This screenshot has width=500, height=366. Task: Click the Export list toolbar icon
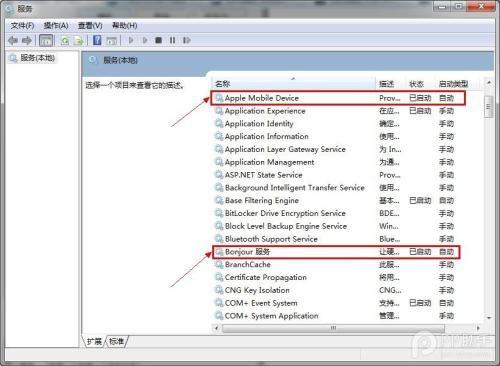click(79, 41)
